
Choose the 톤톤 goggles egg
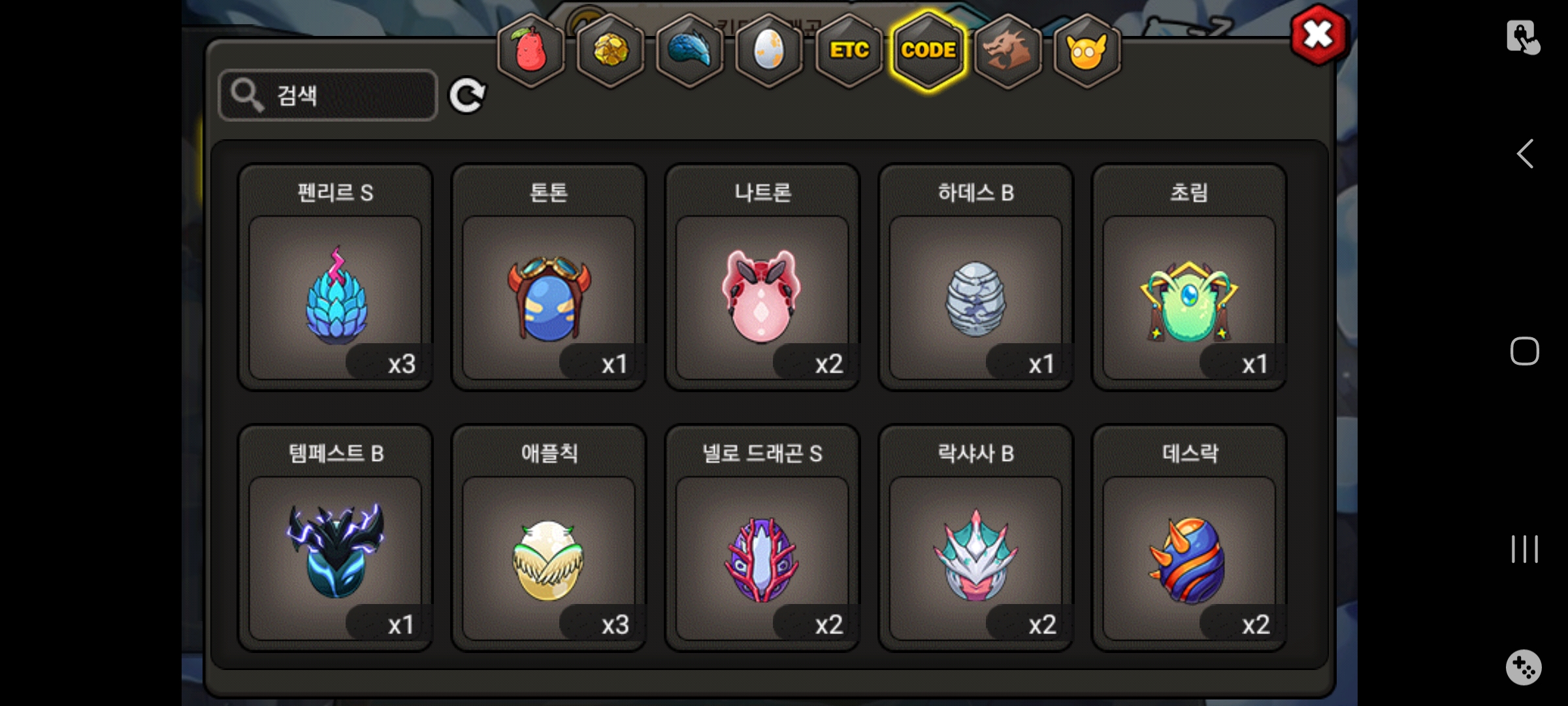[x=549, y=277]
